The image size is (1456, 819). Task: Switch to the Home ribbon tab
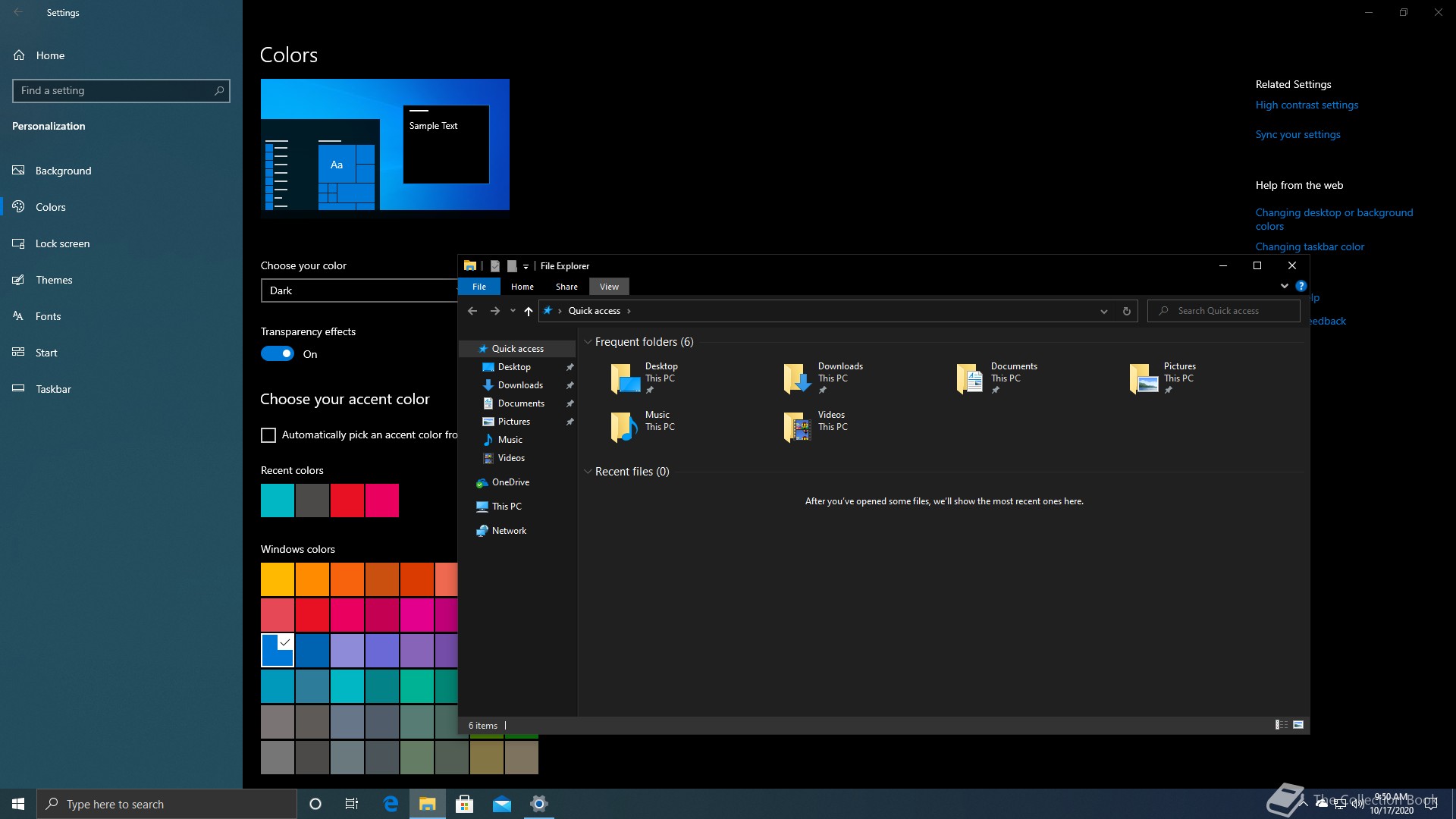[x=522, y=287]
